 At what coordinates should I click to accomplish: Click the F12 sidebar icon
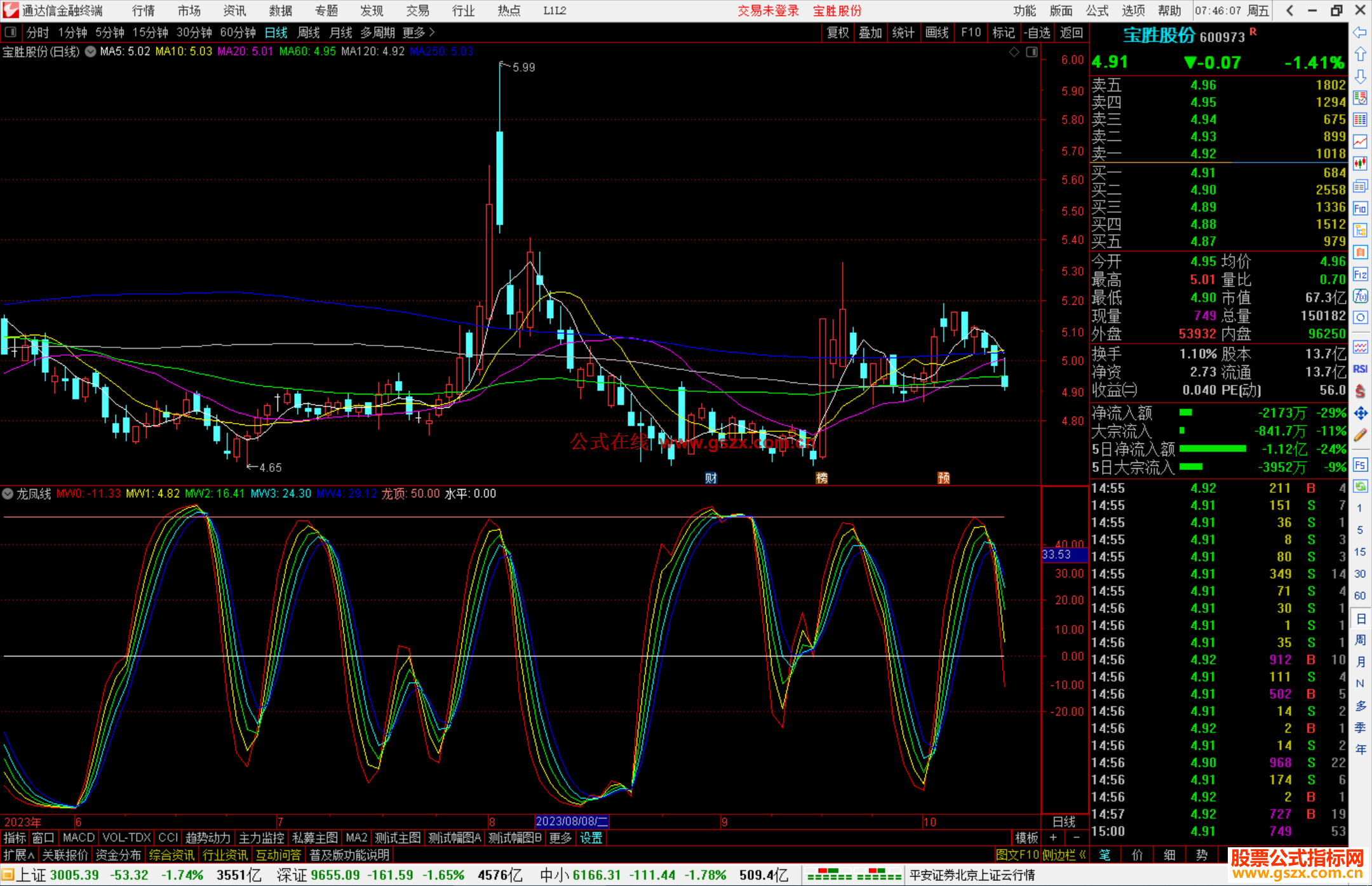[1360, 274]
